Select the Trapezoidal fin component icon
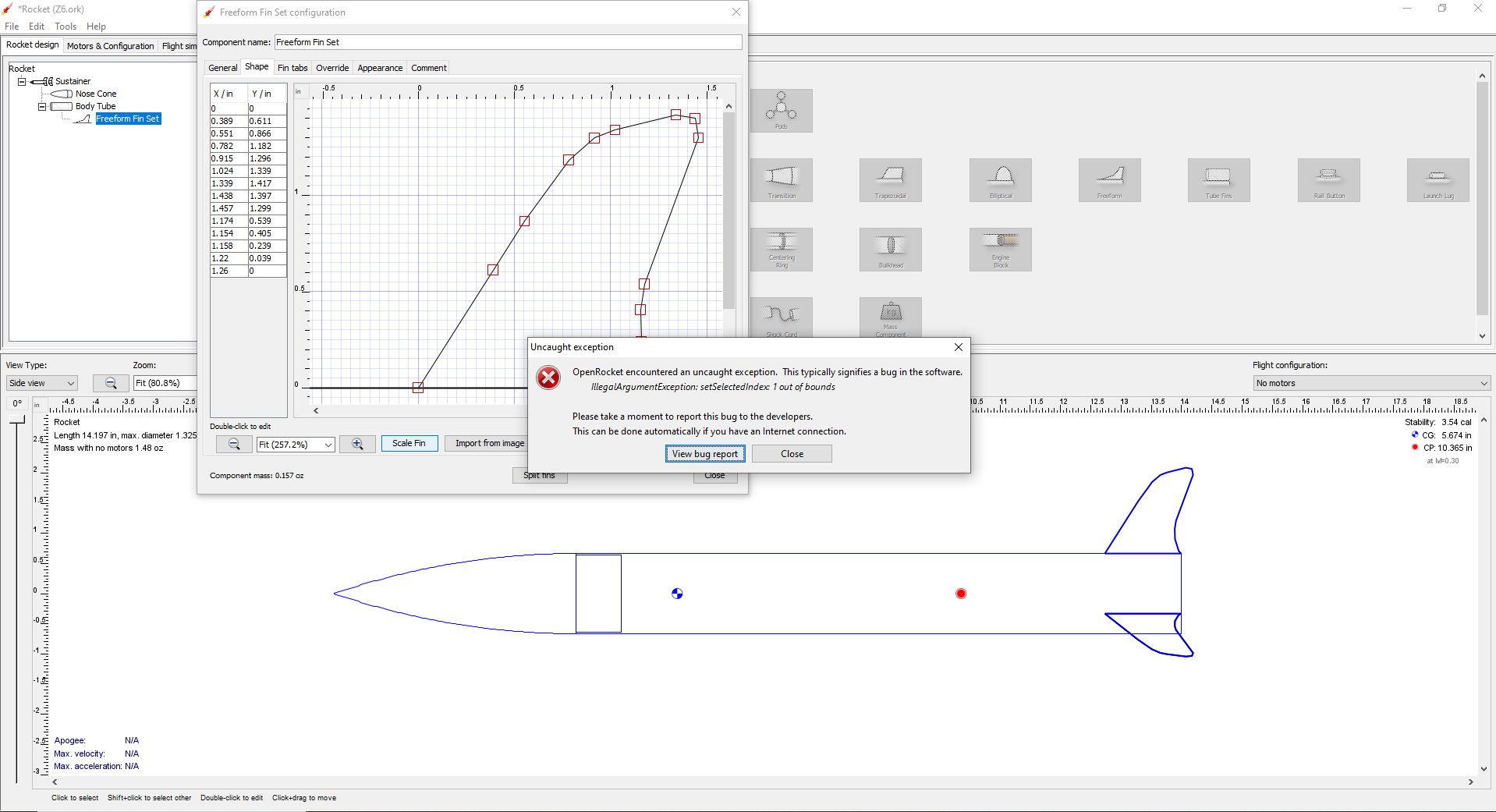The width and height of the screenshot is (1496, 812). pos(890,179)
